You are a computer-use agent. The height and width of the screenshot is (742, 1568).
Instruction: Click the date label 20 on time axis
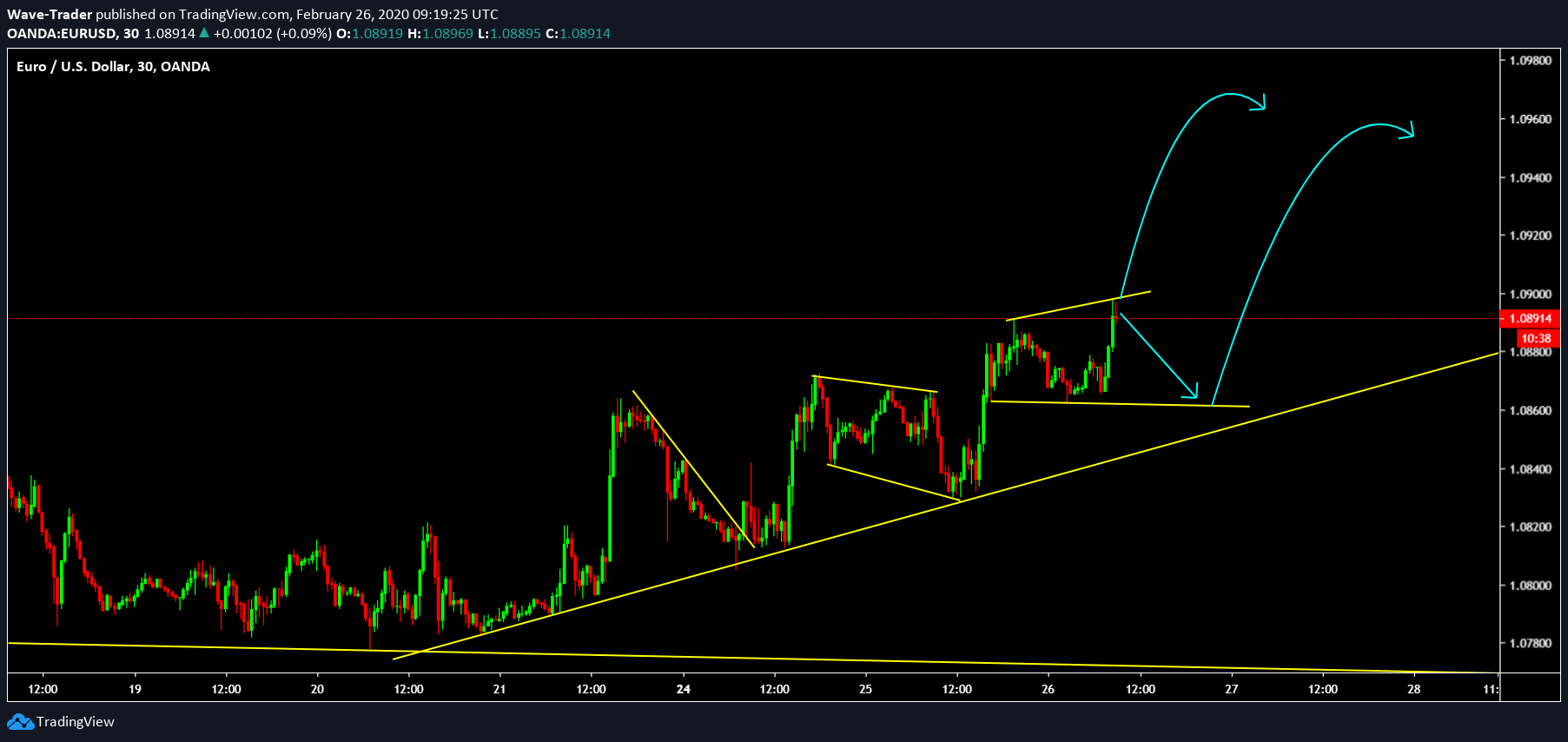coord(317,689)
